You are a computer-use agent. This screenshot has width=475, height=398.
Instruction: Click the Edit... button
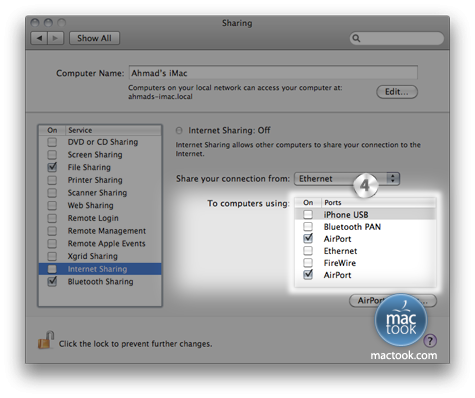397,92
